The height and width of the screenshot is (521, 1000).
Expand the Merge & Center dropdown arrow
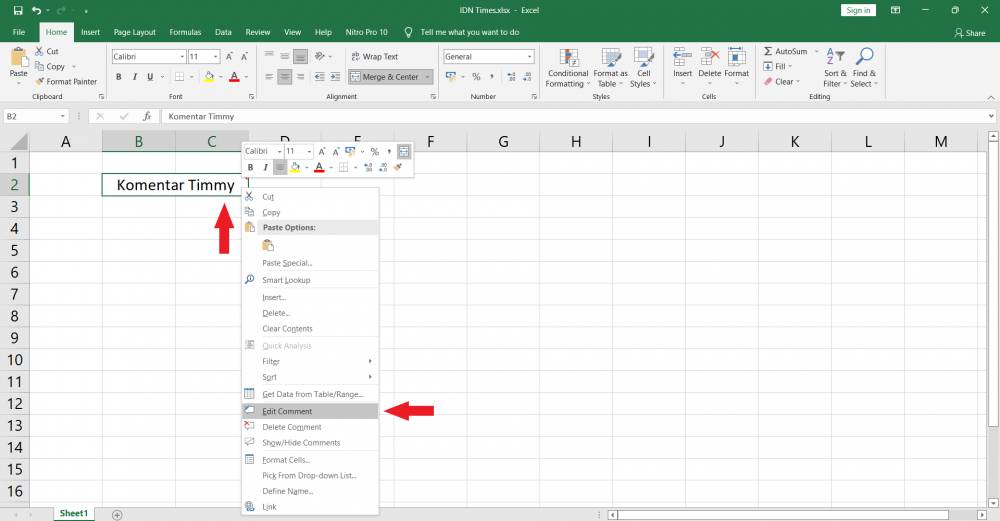(x=427, y=77)
